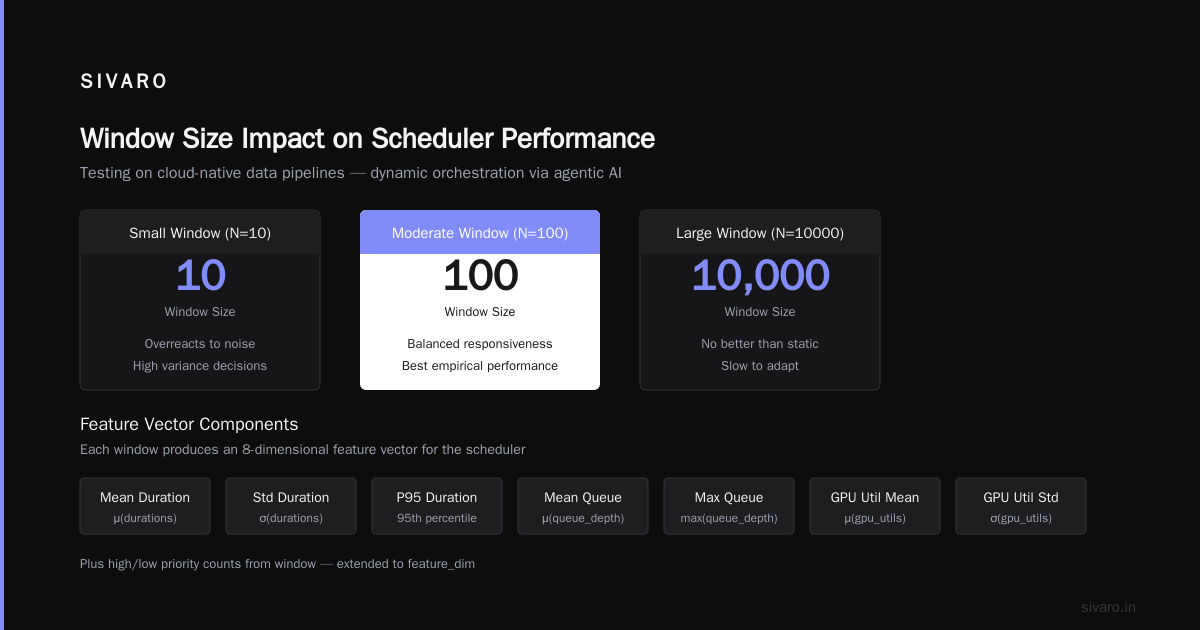Click the SIVARO logo text
Viewport: 1200px width, 630px height.
click(x=124, y=82)
